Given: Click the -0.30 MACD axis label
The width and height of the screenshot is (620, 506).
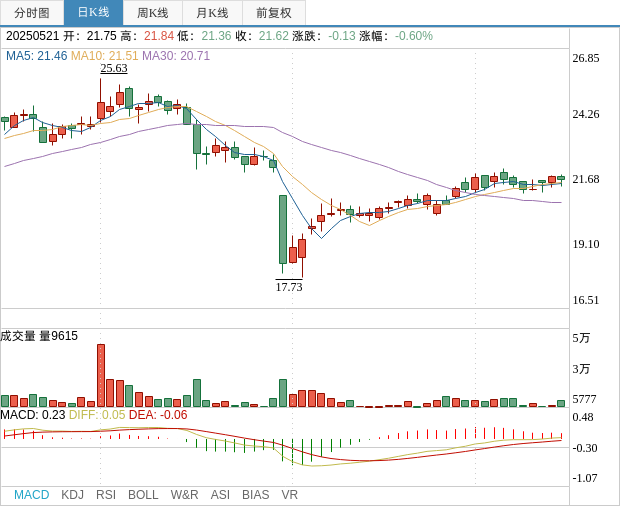Looking at the screenshot, I should click(x=585, y=448).
